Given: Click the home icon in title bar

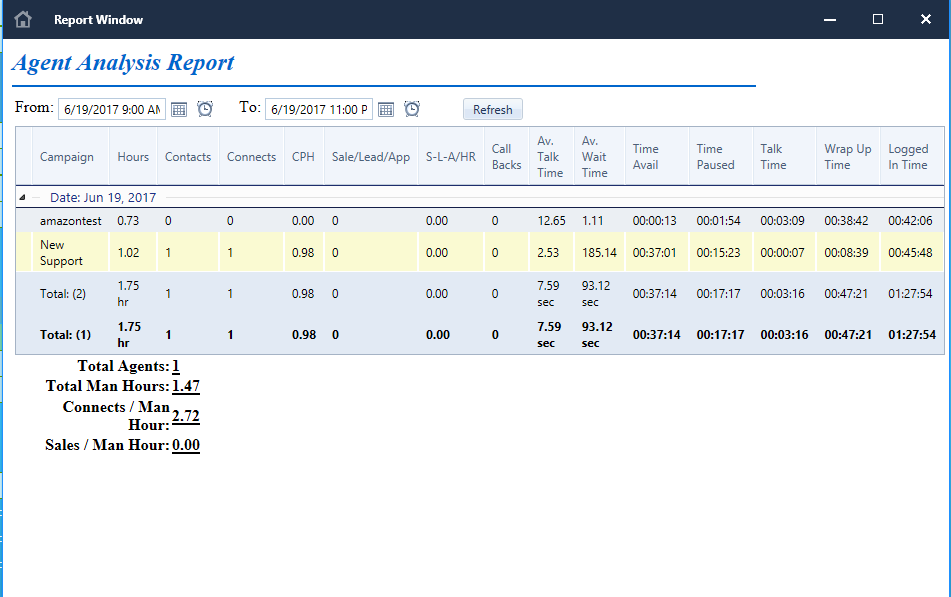Looking at the screenshot, I should [x=23, y=19].
